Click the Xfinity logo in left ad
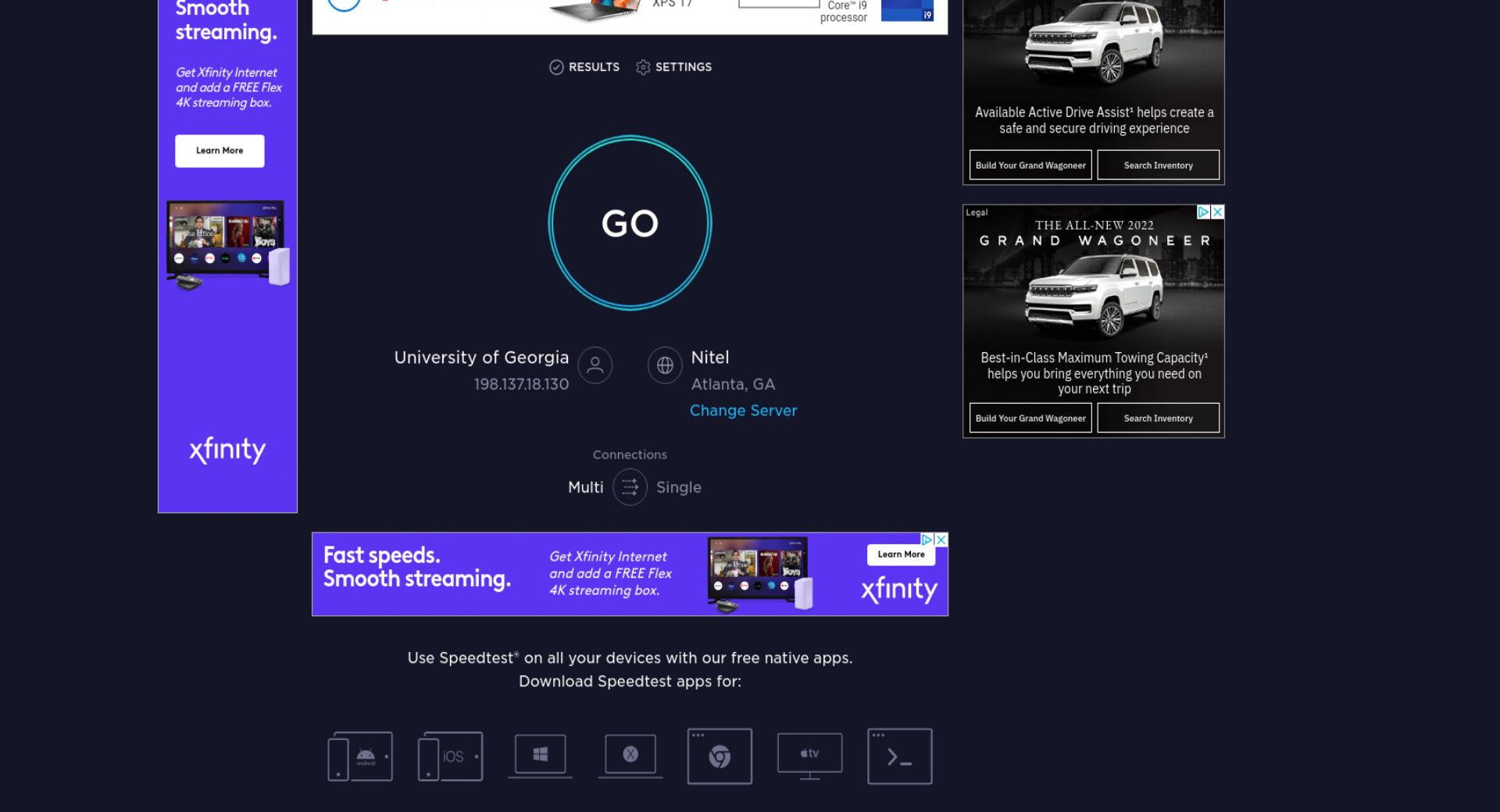 [227, 450]
